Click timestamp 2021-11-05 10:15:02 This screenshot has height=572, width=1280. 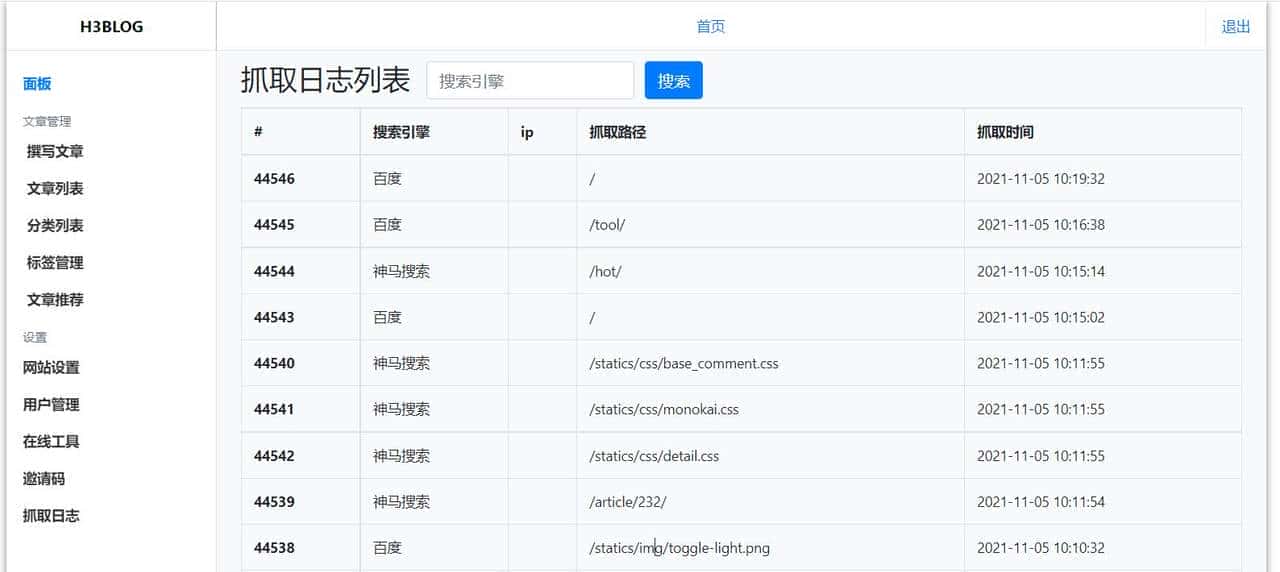point(1041,317)
